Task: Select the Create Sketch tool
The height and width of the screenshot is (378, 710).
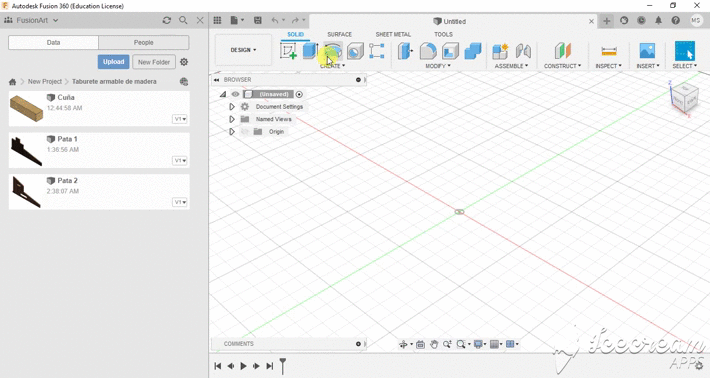Action: [288, 51]
